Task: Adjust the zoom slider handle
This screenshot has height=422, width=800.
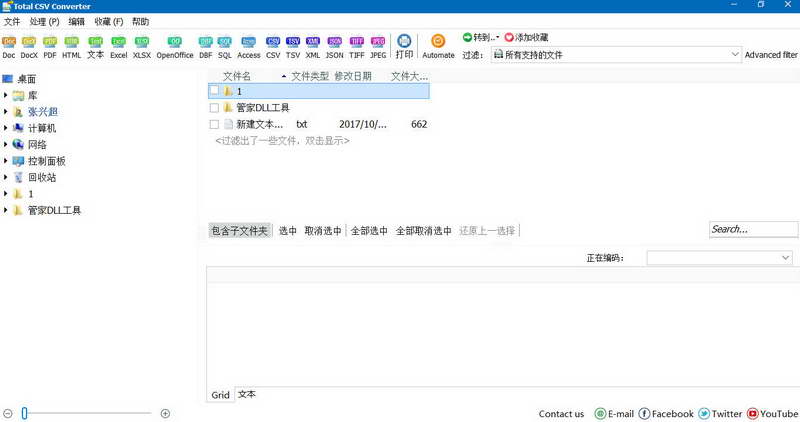Action: pyautogui.click(x=24, y=414)
